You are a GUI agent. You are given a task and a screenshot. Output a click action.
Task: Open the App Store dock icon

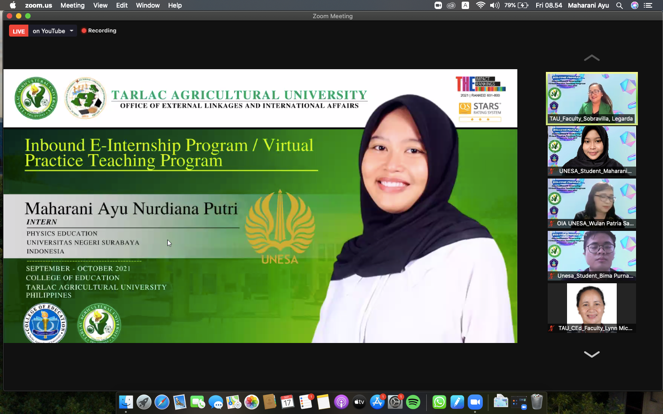377,402
